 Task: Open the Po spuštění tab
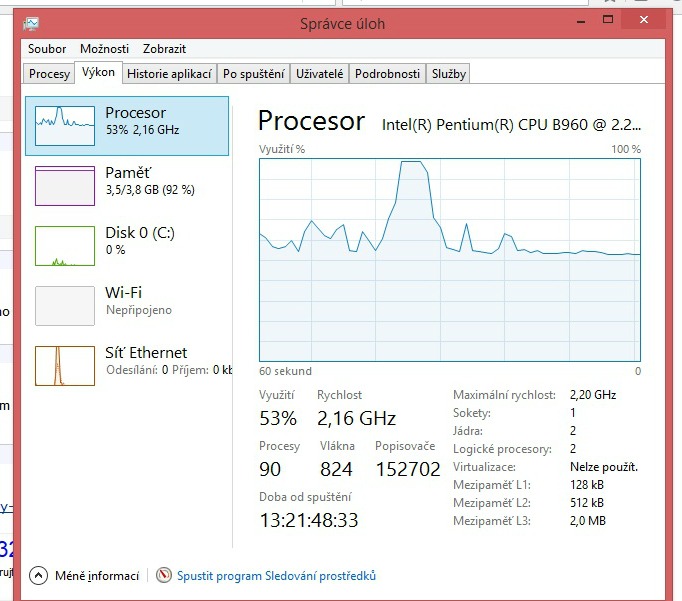click(x=254, y=74)
